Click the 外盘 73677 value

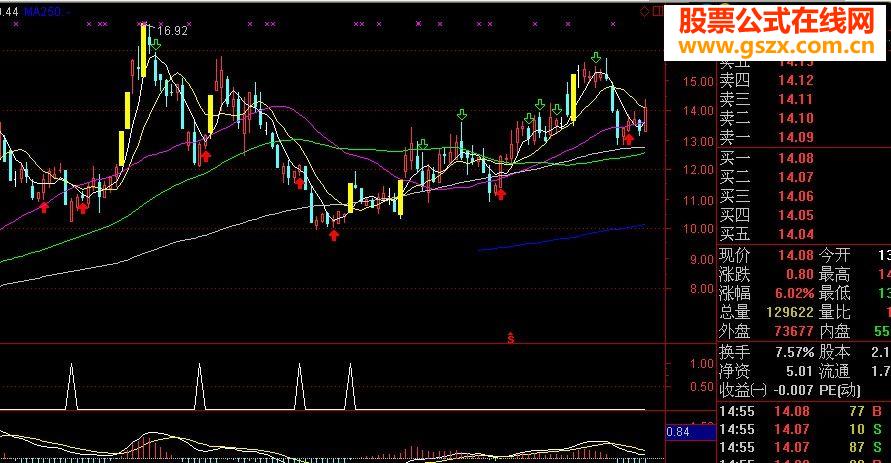794,331
